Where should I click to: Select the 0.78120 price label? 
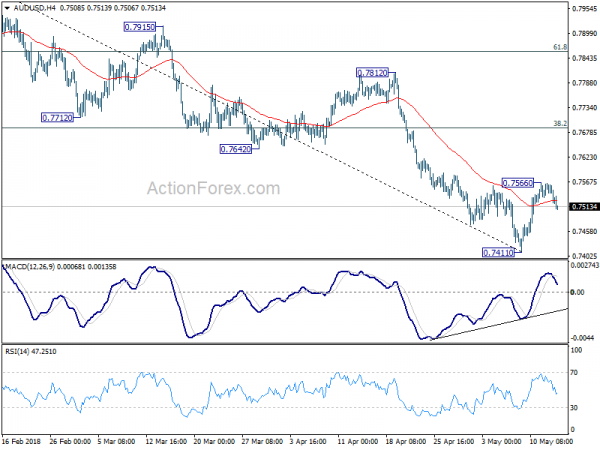pos(372,73)
